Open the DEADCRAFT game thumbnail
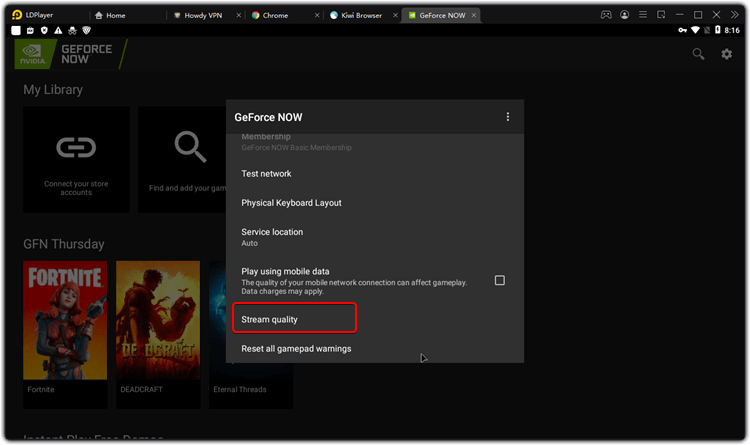The height and width of the screenshot is (445, 750). (158, 320)
